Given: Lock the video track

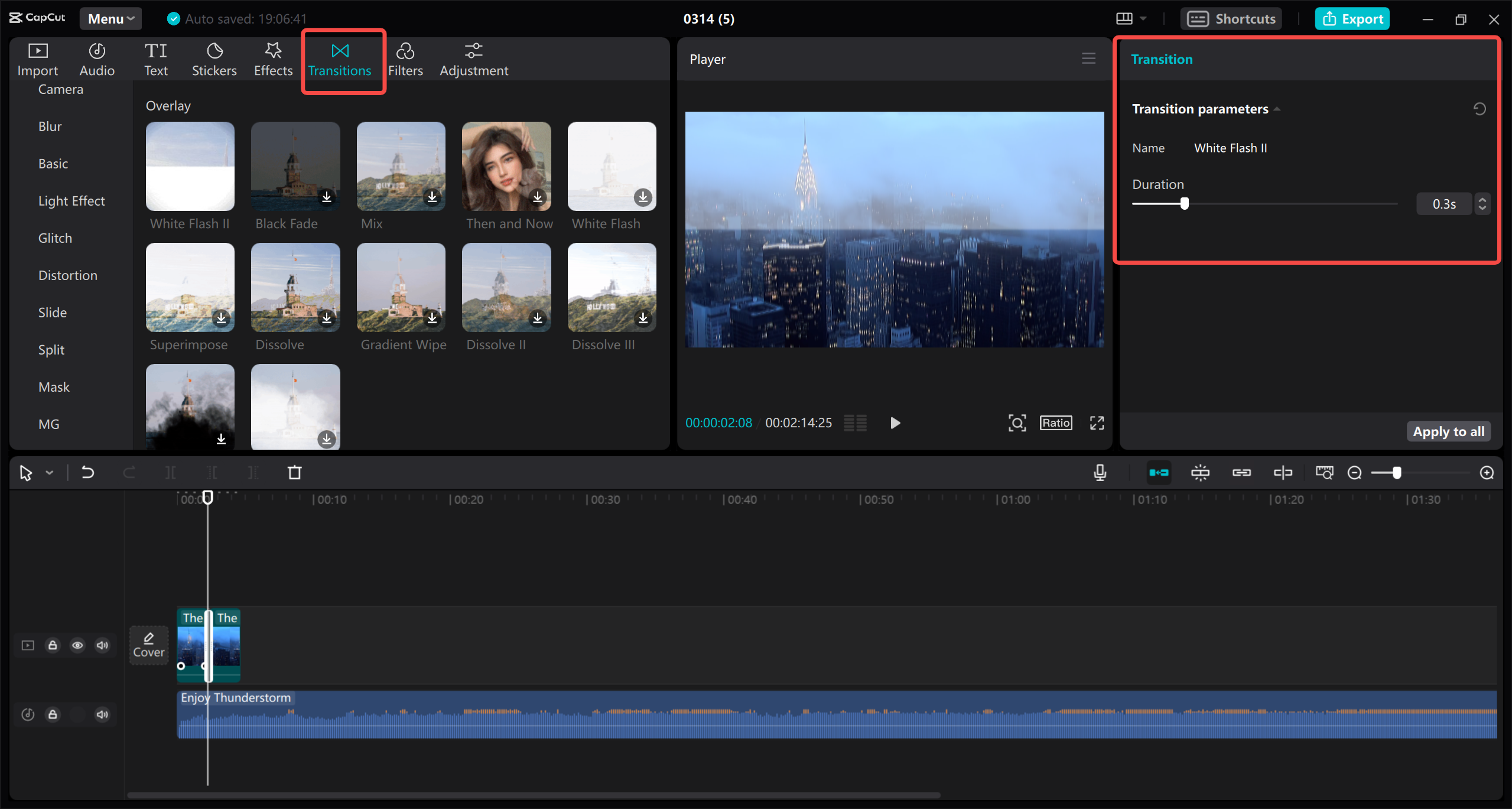Looking at the screenshot, I should (x=53, y=645).
